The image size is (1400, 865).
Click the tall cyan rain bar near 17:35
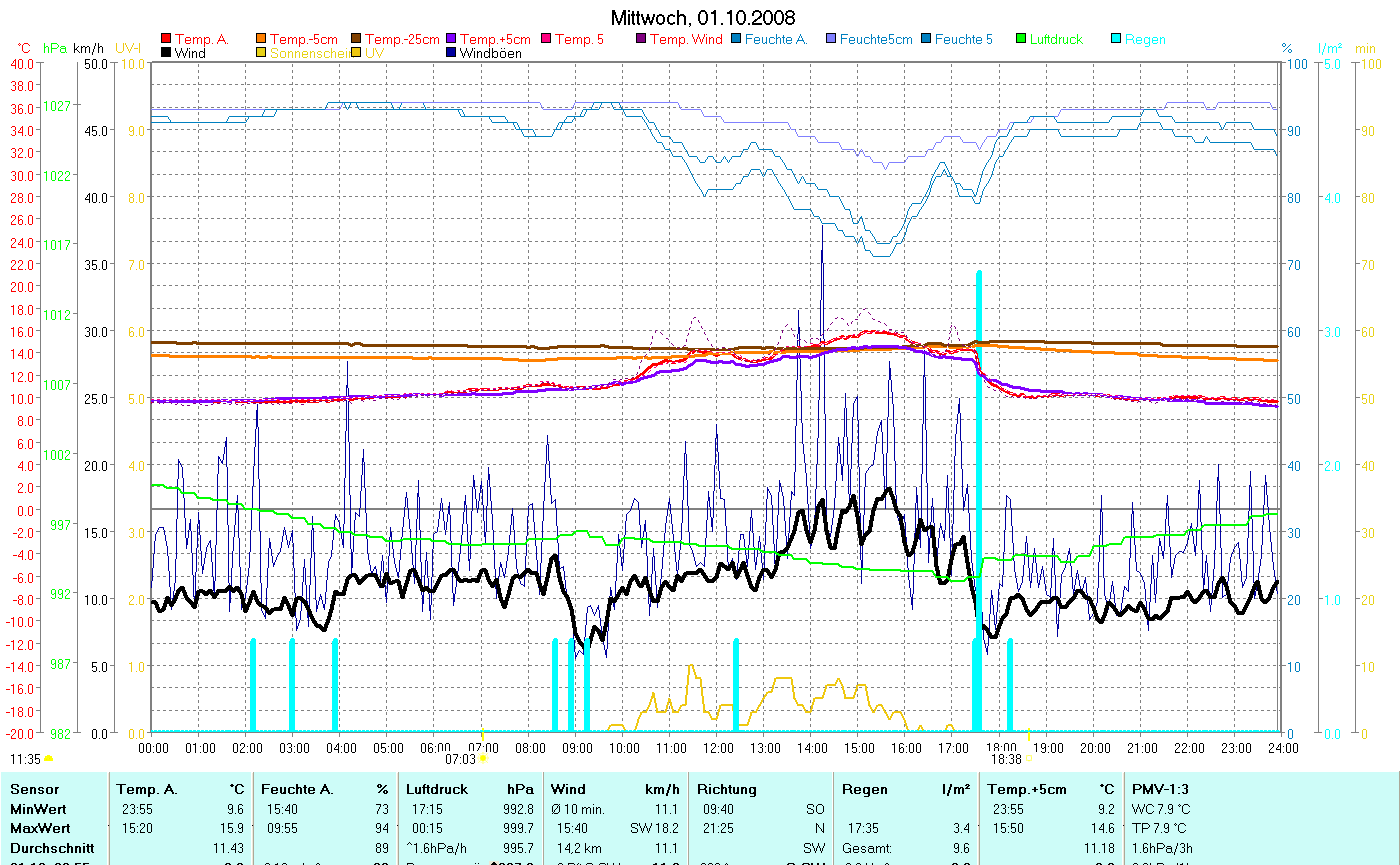[978, 500]
